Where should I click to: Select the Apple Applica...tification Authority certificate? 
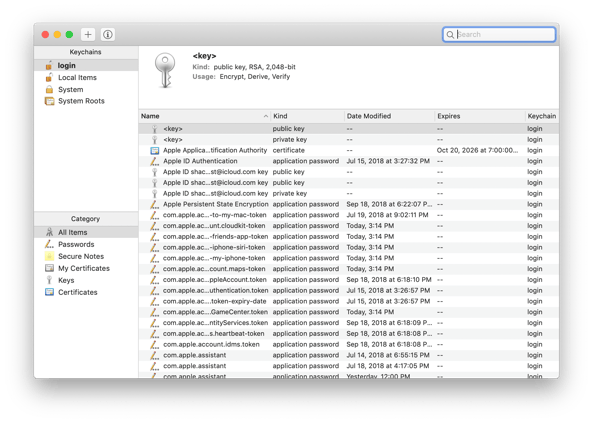[349, 150]
